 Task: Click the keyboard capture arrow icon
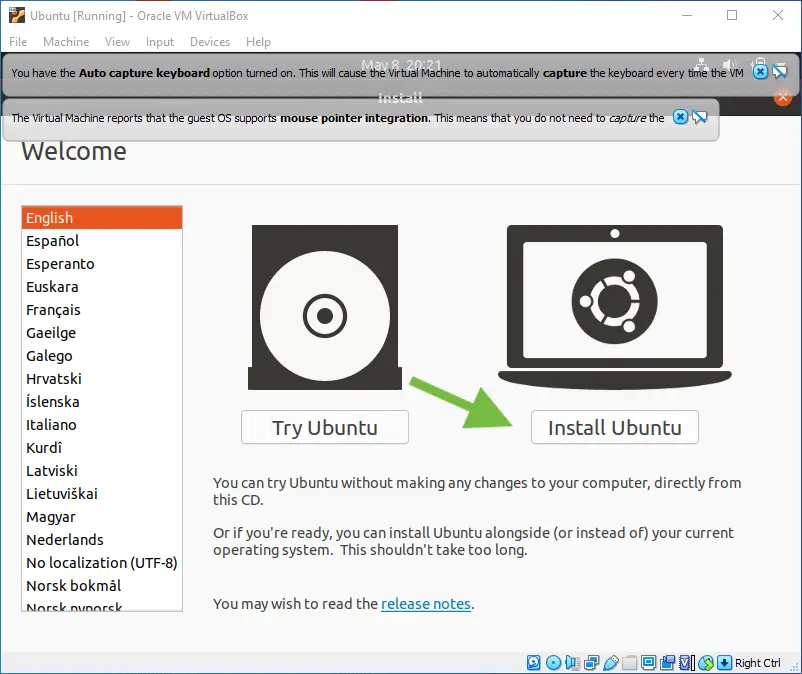[x=724, y=663]
